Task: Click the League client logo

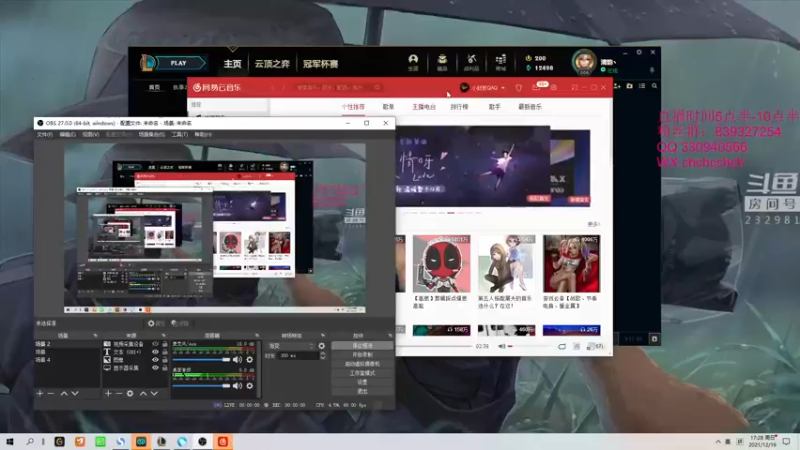Action: click(x=148, y=63)
